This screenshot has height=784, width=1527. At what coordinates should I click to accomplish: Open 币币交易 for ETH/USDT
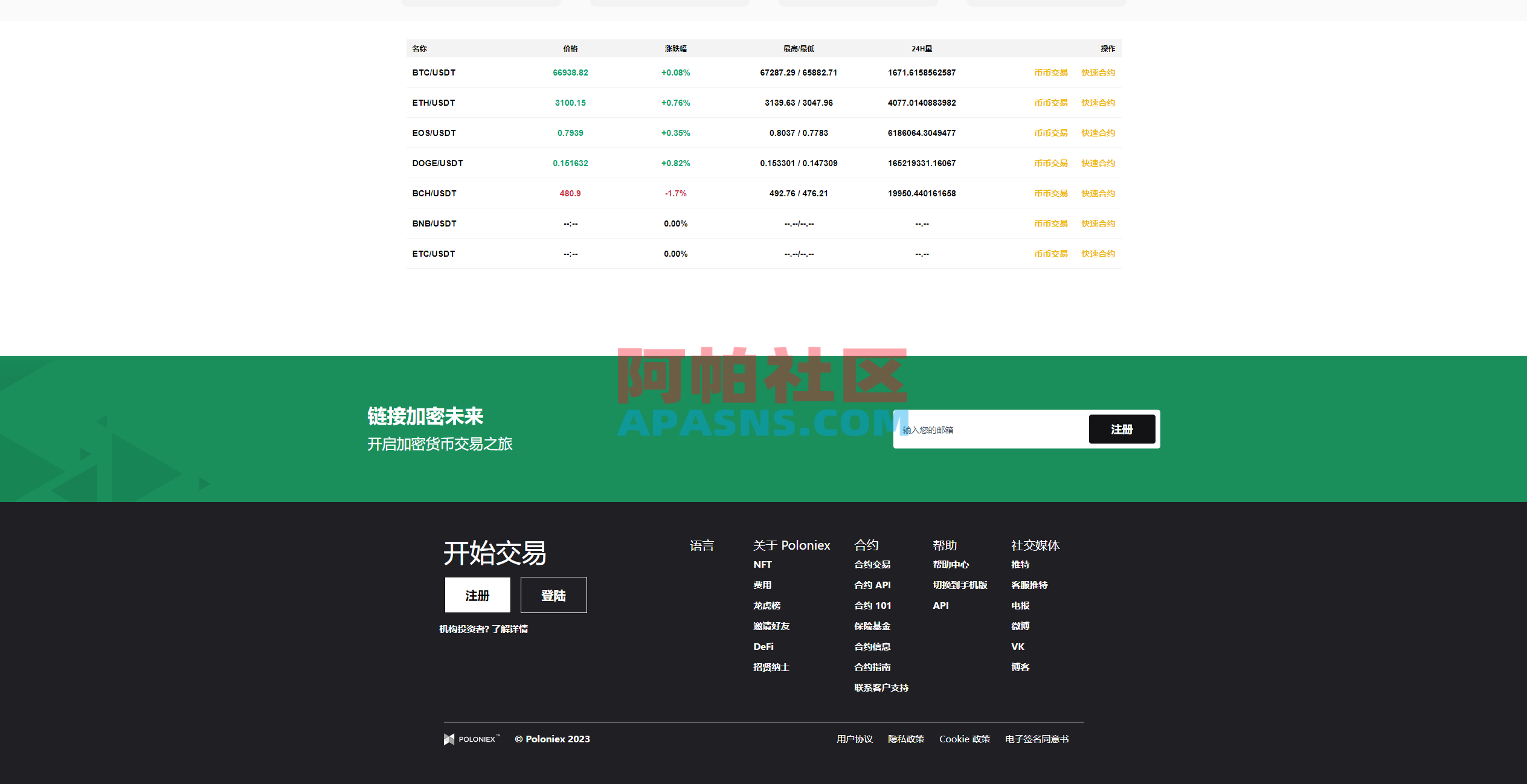tap(1050, 102)
